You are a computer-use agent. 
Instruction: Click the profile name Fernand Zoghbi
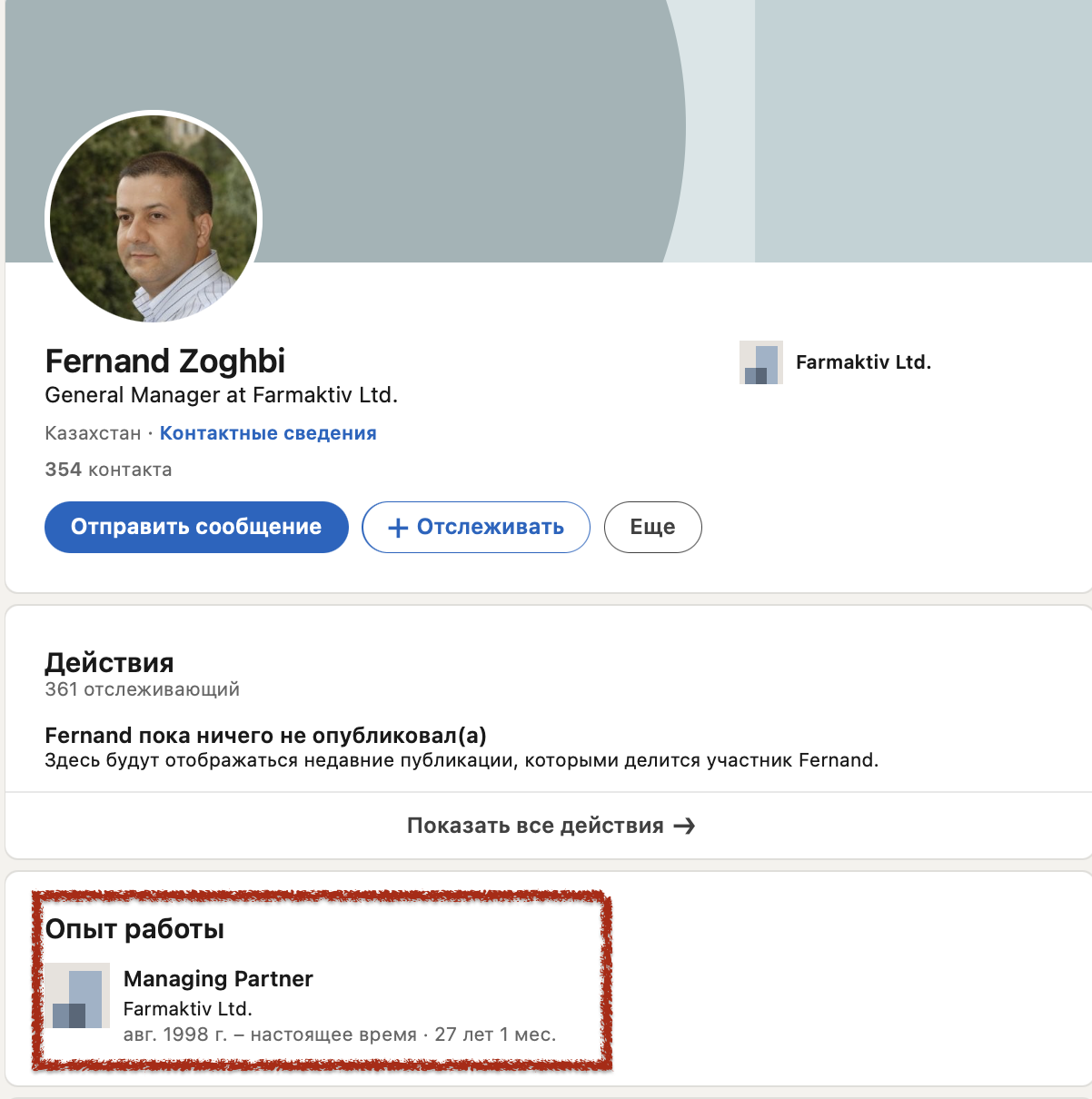point(165,361)
